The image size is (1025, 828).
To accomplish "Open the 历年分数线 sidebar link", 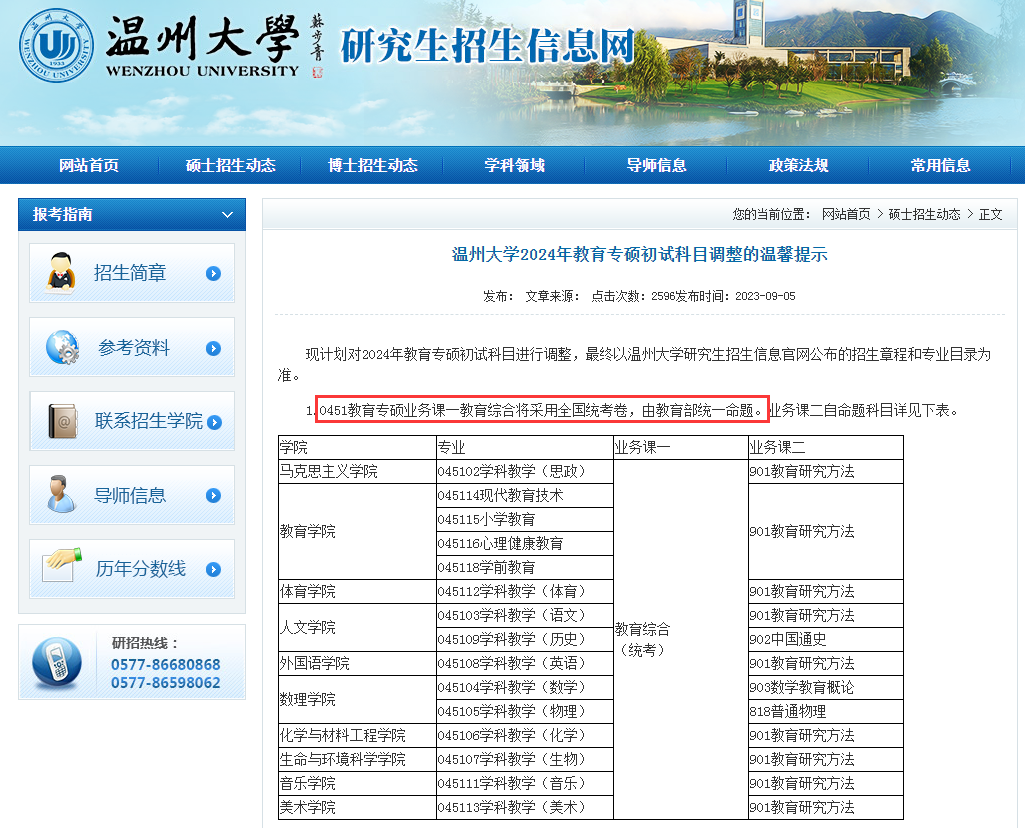I will 131,569.
